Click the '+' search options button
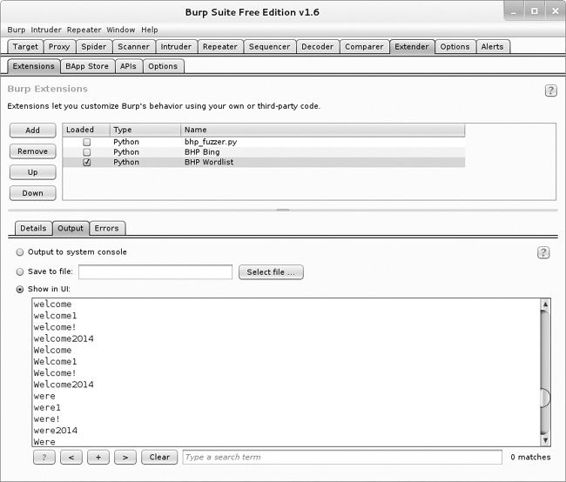The image size is (566, 482). 98,457
